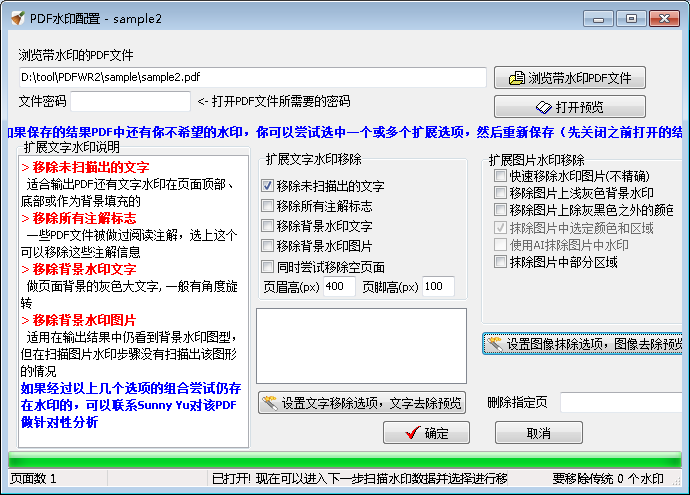The height and width of the screenshot is (495, 690).
Task: Click the red heading 移除背景水印图片 in description
Action: point(84,320)
